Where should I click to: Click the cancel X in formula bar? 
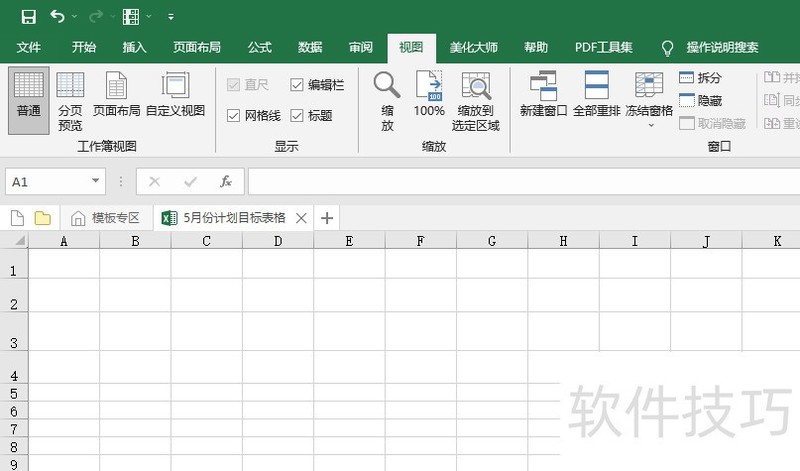[155, 182]
